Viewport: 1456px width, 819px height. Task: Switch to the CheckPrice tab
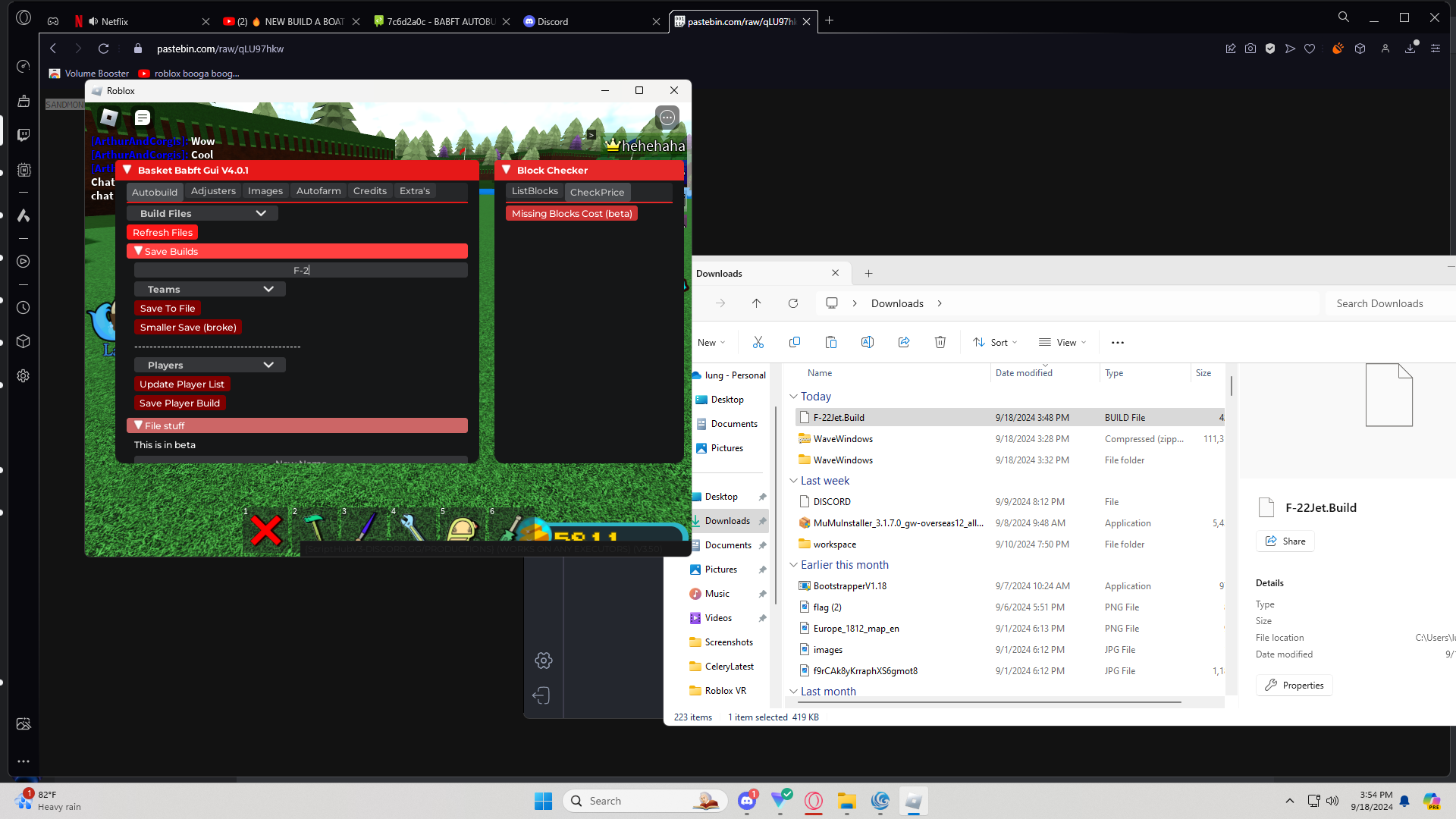pos(597,193)
